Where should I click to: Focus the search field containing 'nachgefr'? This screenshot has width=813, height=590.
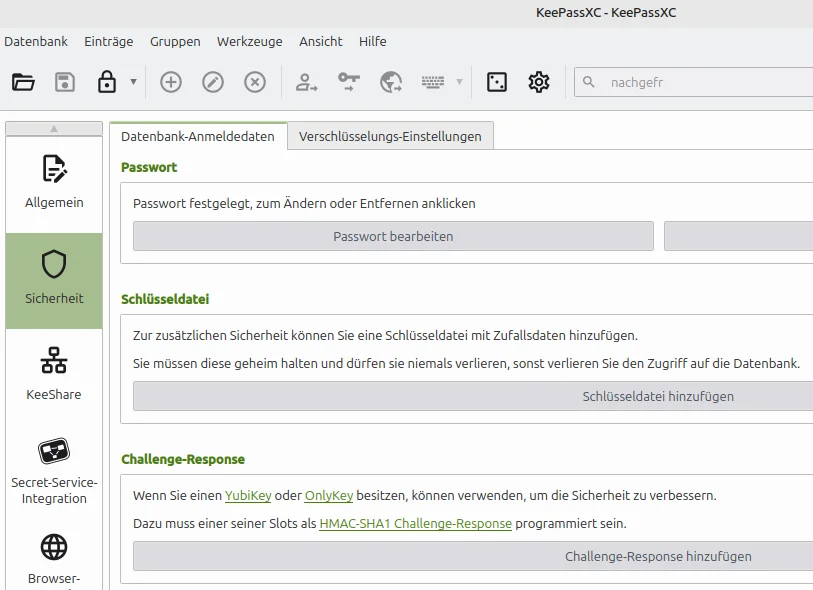pyautogui.click(x=694, y=82)
